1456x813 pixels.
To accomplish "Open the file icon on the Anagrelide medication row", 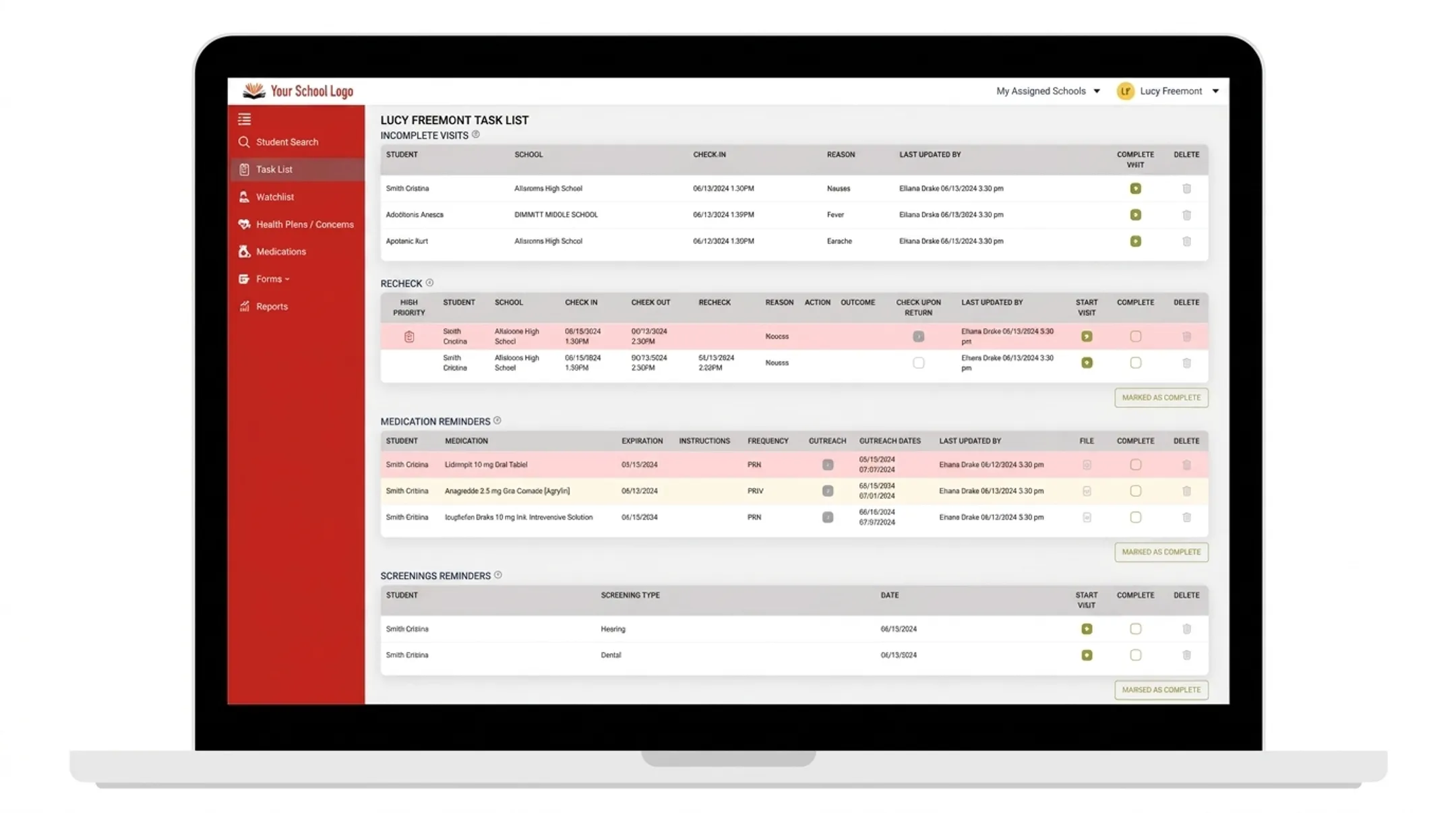I will click(1087, 491).
